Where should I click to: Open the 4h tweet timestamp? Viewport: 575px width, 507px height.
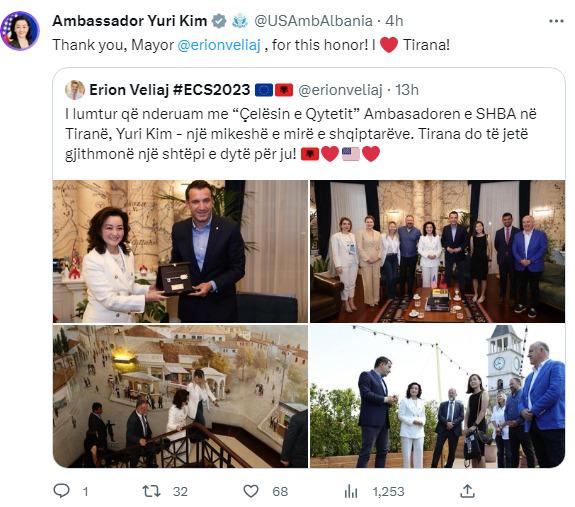(x=394, y=21)
